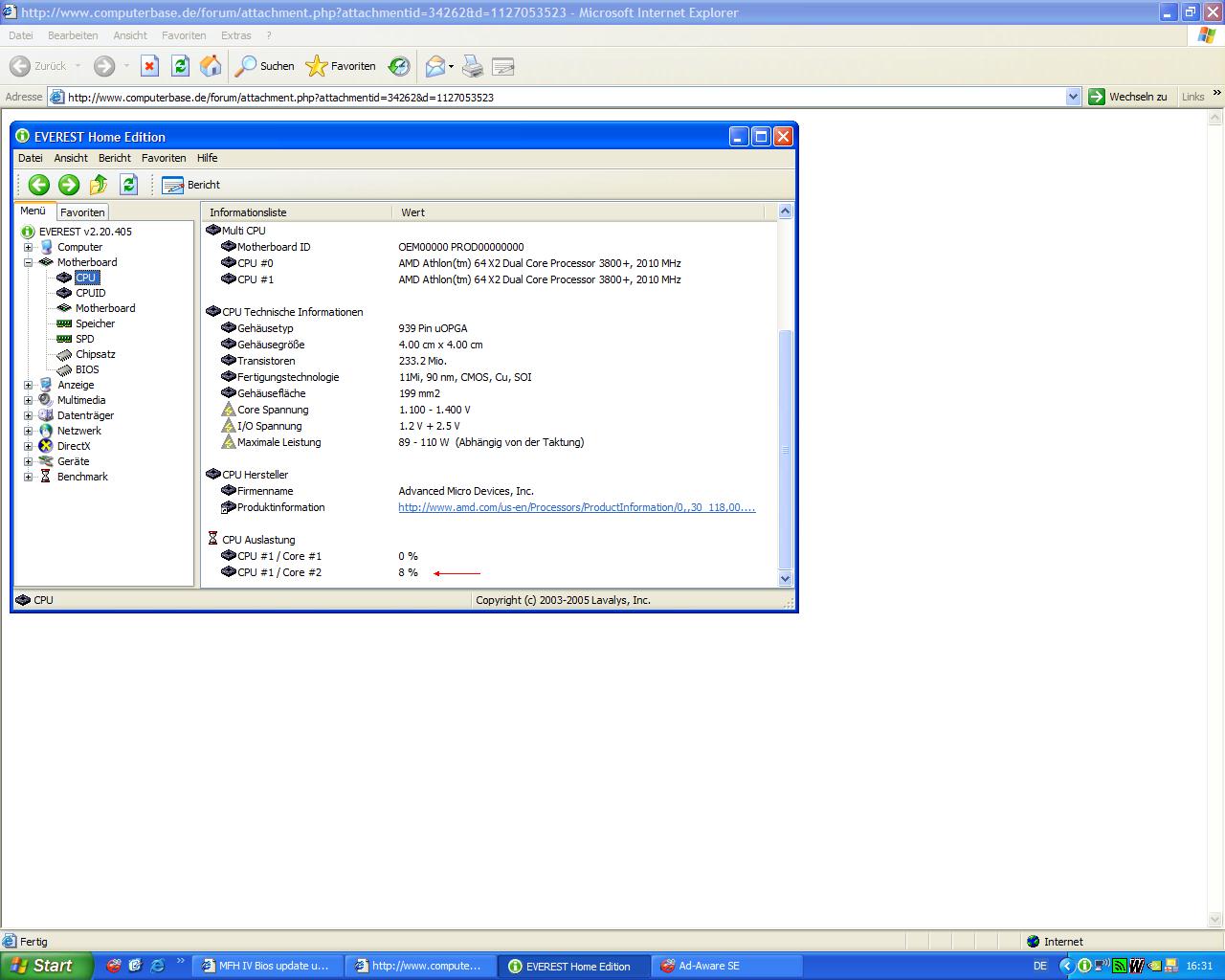
Task: Click IE edit page icon
Action: click(503, 66)
